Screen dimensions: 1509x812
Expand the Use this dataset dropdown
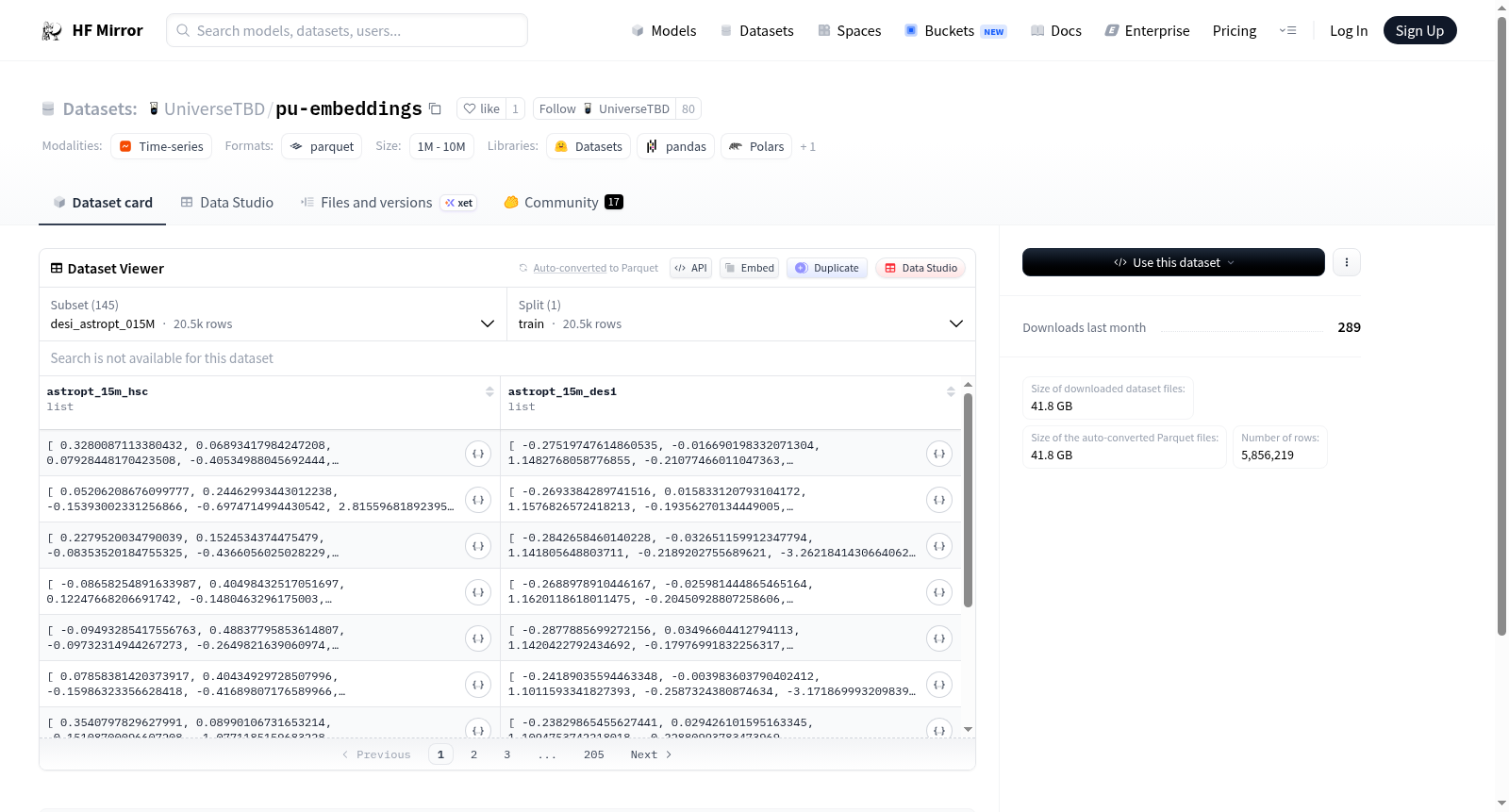click(1173, 262)
